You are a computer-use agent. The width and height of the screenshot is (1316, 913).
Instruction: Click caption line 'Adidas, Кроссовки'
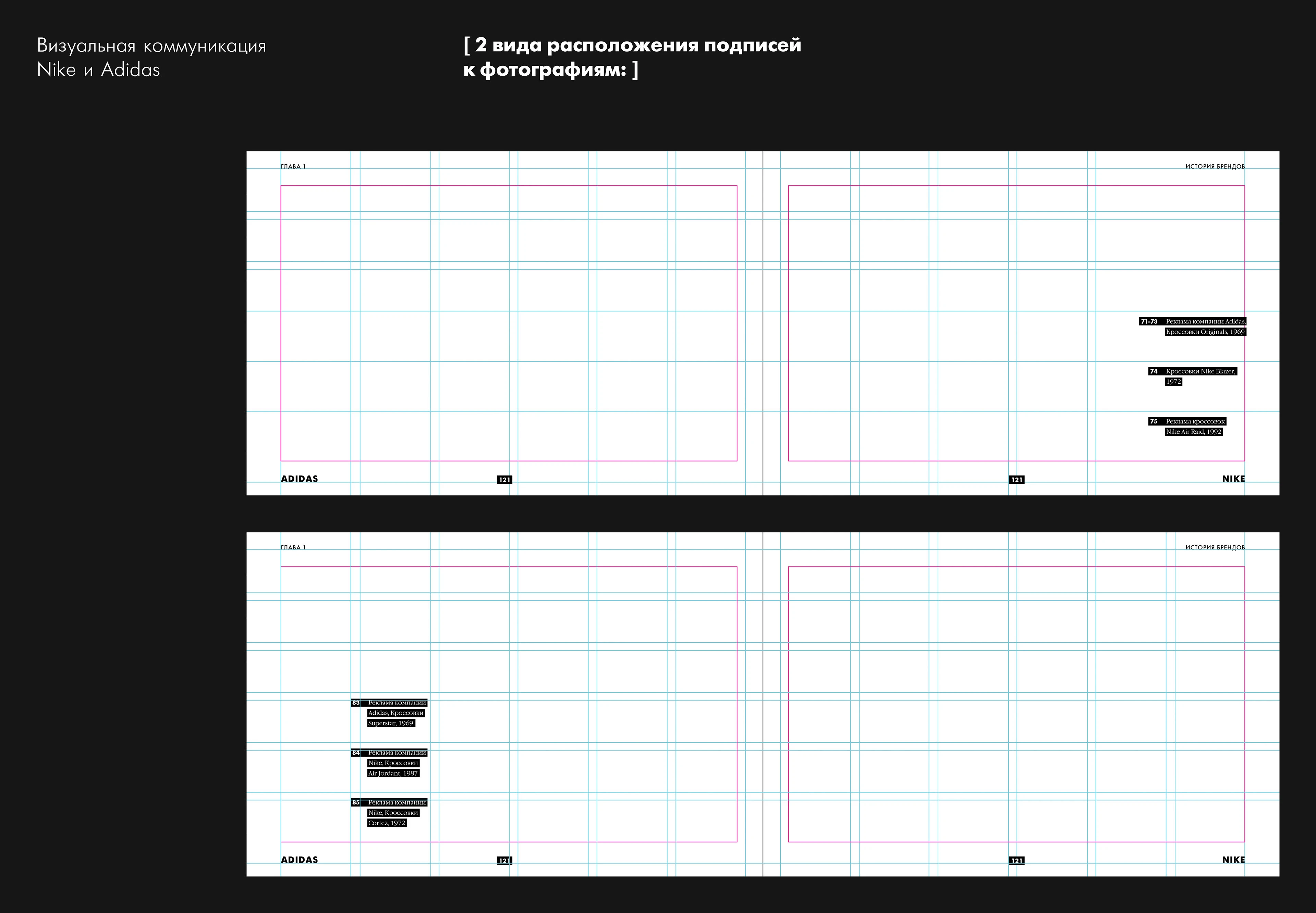395,713
